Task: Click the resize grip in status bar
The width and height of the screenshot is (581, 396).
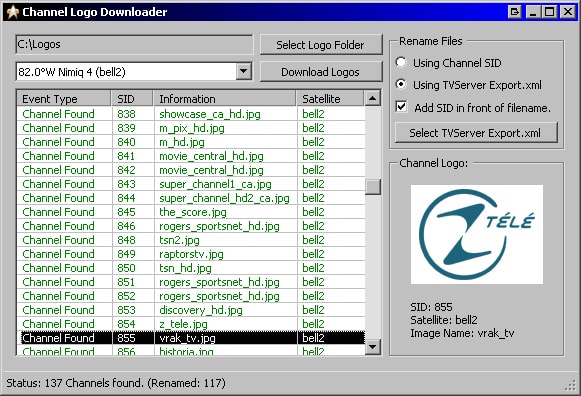Action: tap(571, 386)
